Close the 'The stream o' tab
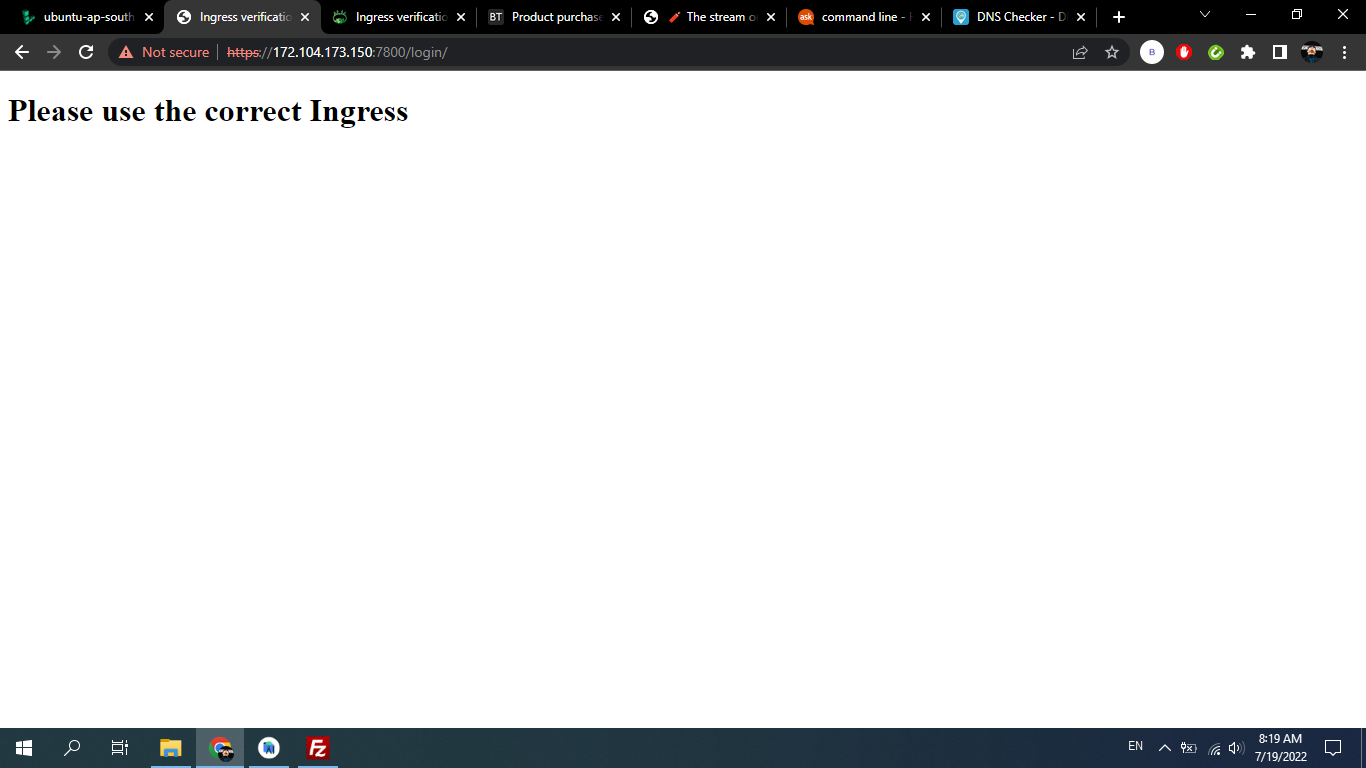The width and height of the screenshot is (1366, 768). (771, 17)
